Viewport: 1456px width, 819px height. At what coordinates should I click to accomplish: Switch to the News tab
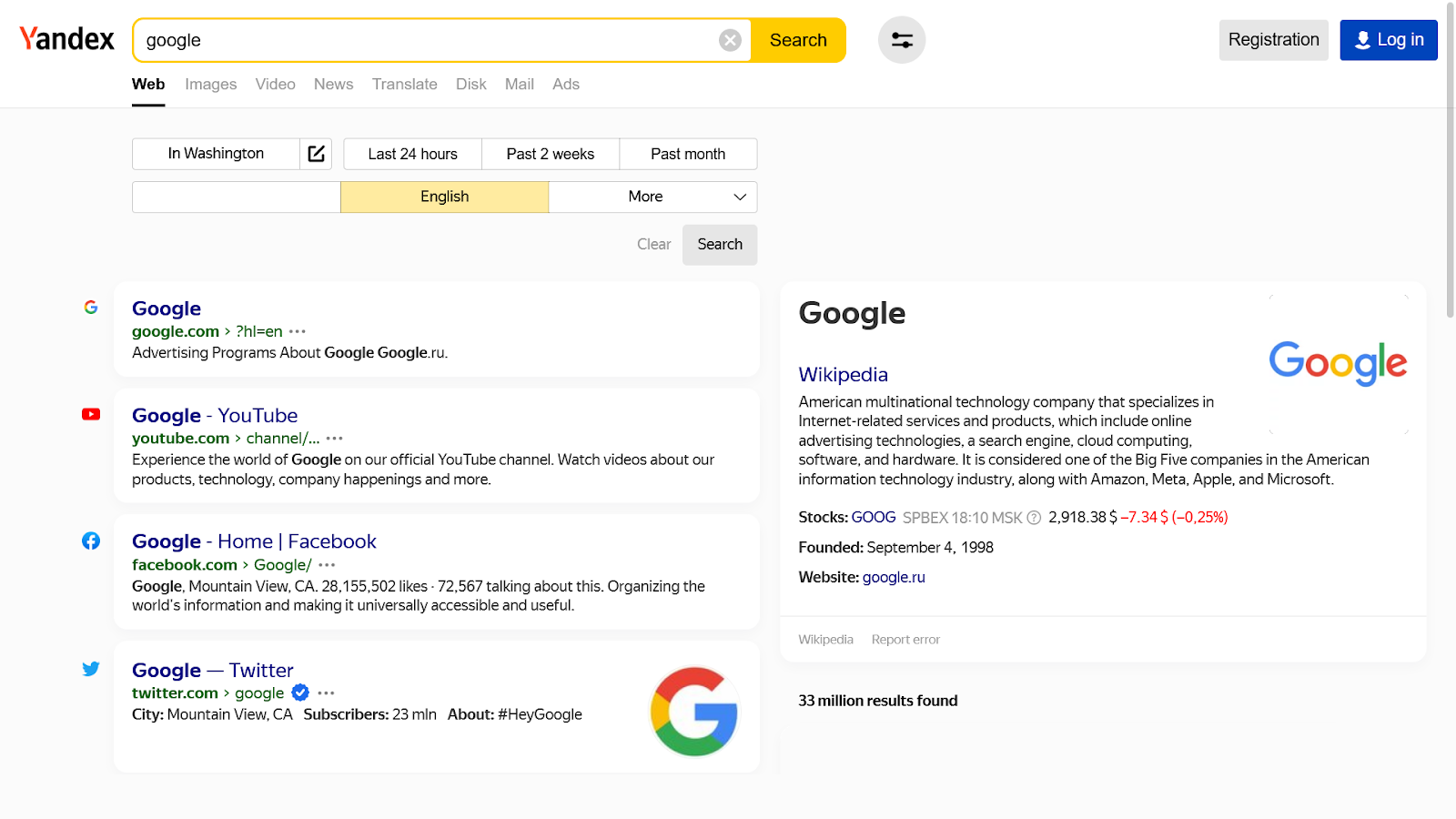(x=334, y=84)
